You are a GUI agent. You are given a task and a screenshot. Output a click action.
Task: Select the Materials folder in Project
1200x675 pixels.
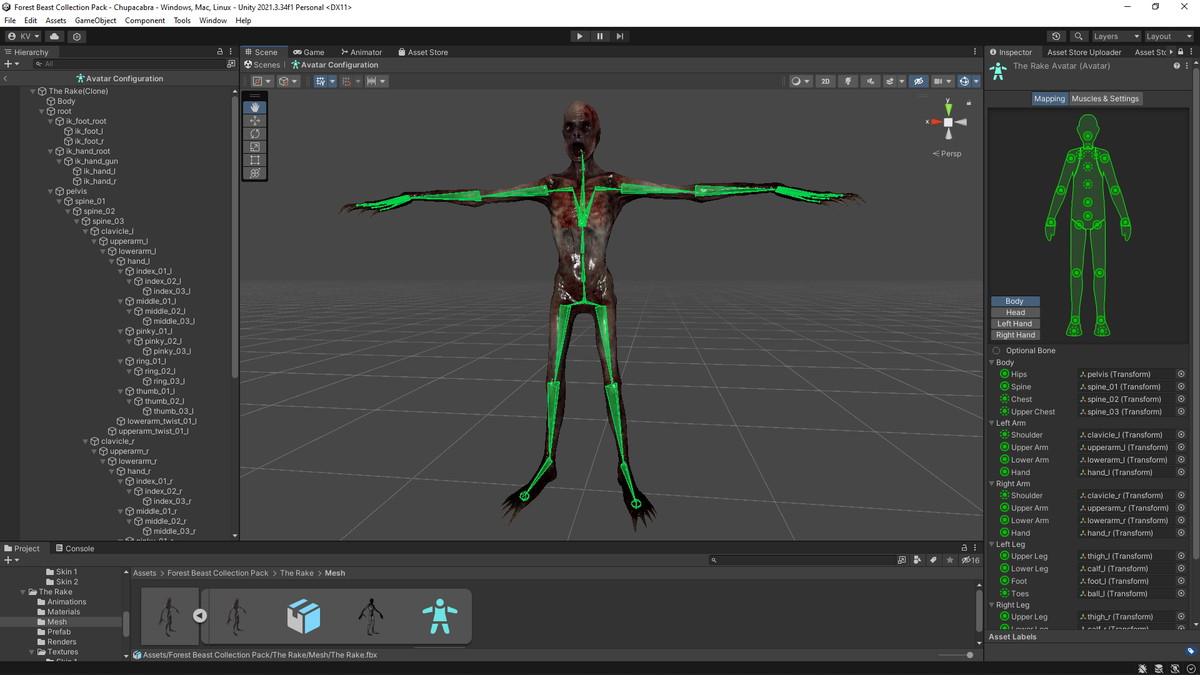tap(64, 612)
